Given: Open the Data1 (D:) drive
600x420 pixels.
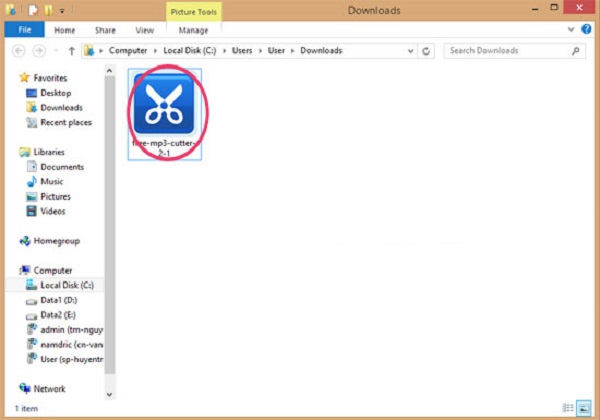Looking at the screenshot, I should click(59, 300).
